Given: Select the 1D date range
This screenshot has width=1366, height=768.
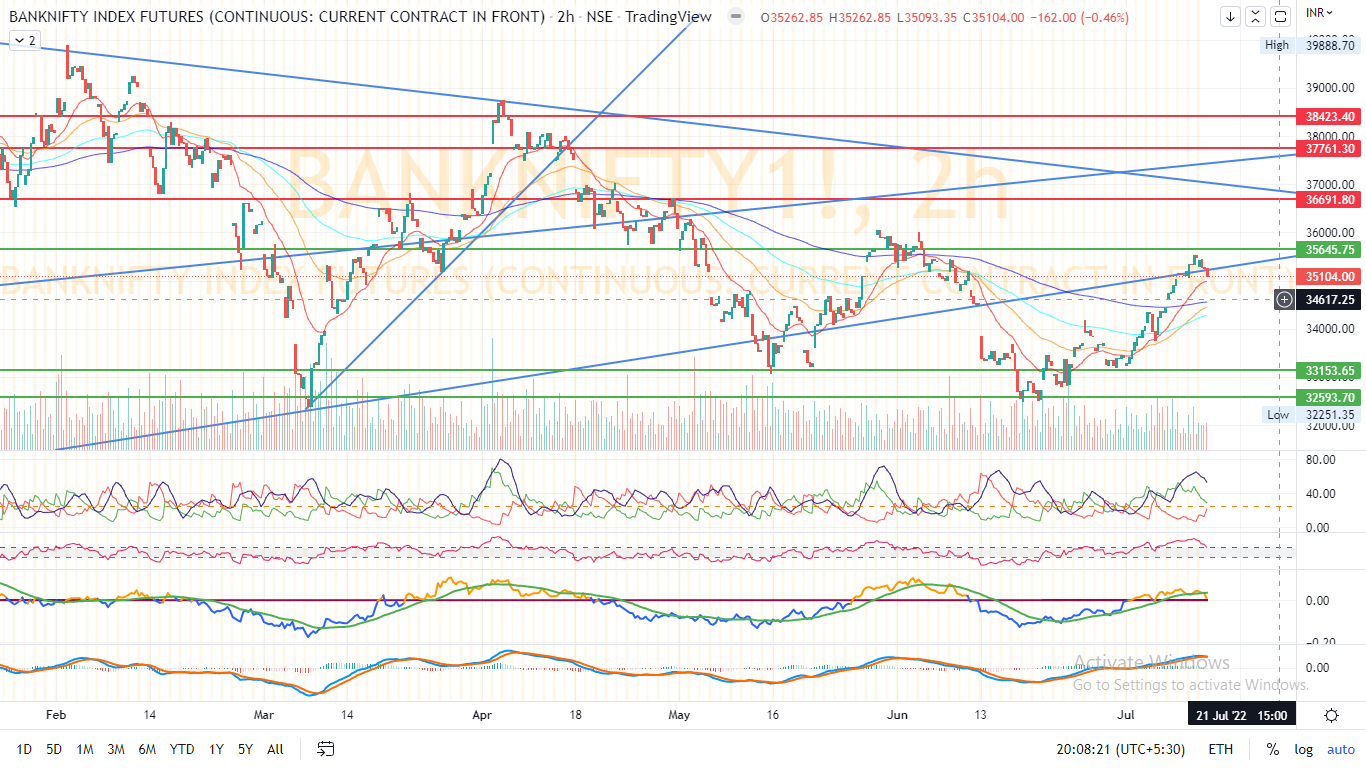Looking at the screenshot, I should point(25,749).
